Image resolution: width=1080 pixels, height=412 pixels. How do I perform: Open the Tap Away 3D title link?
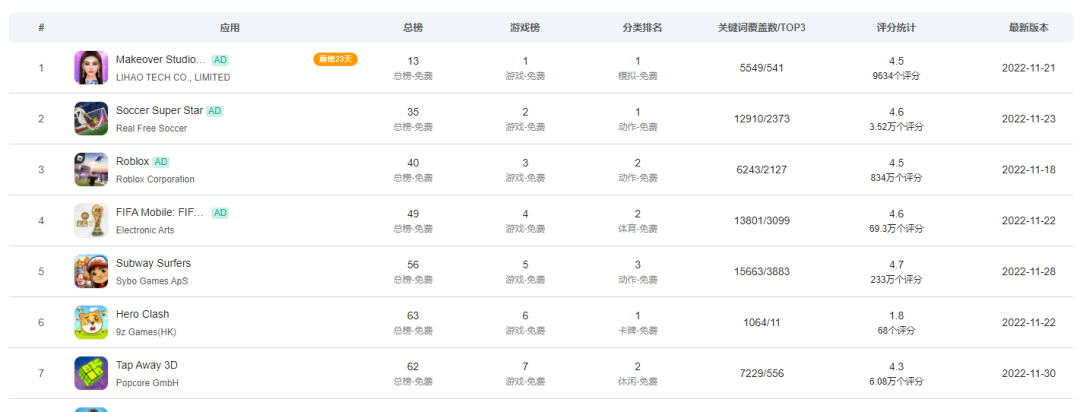click(x=147, y=366)
